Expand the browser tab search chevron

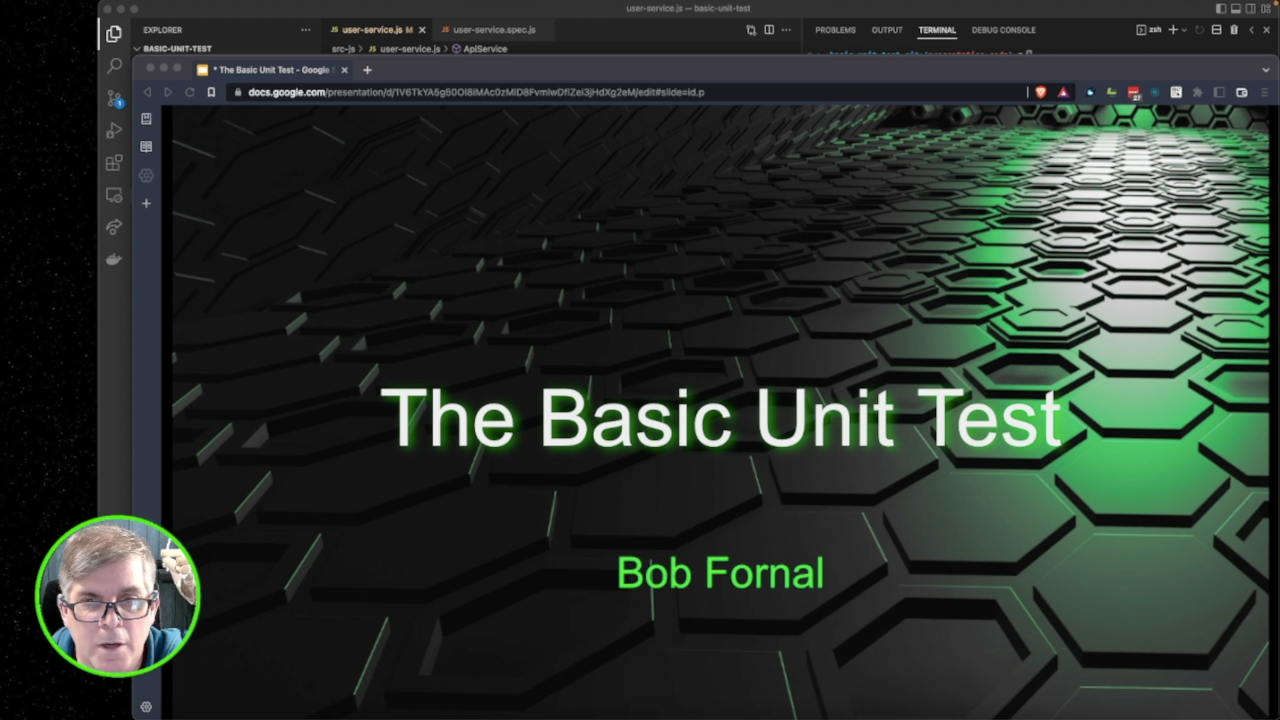click(x=1266, y=70)
